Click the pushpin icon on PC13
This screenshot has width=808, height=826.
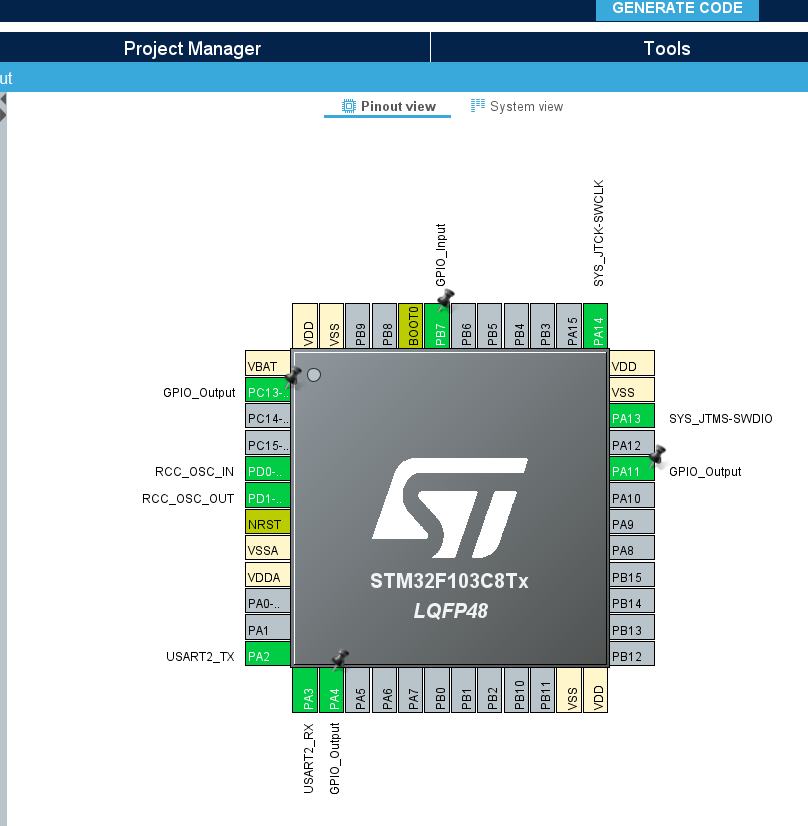pyautogui.click(x=293, y=376)
